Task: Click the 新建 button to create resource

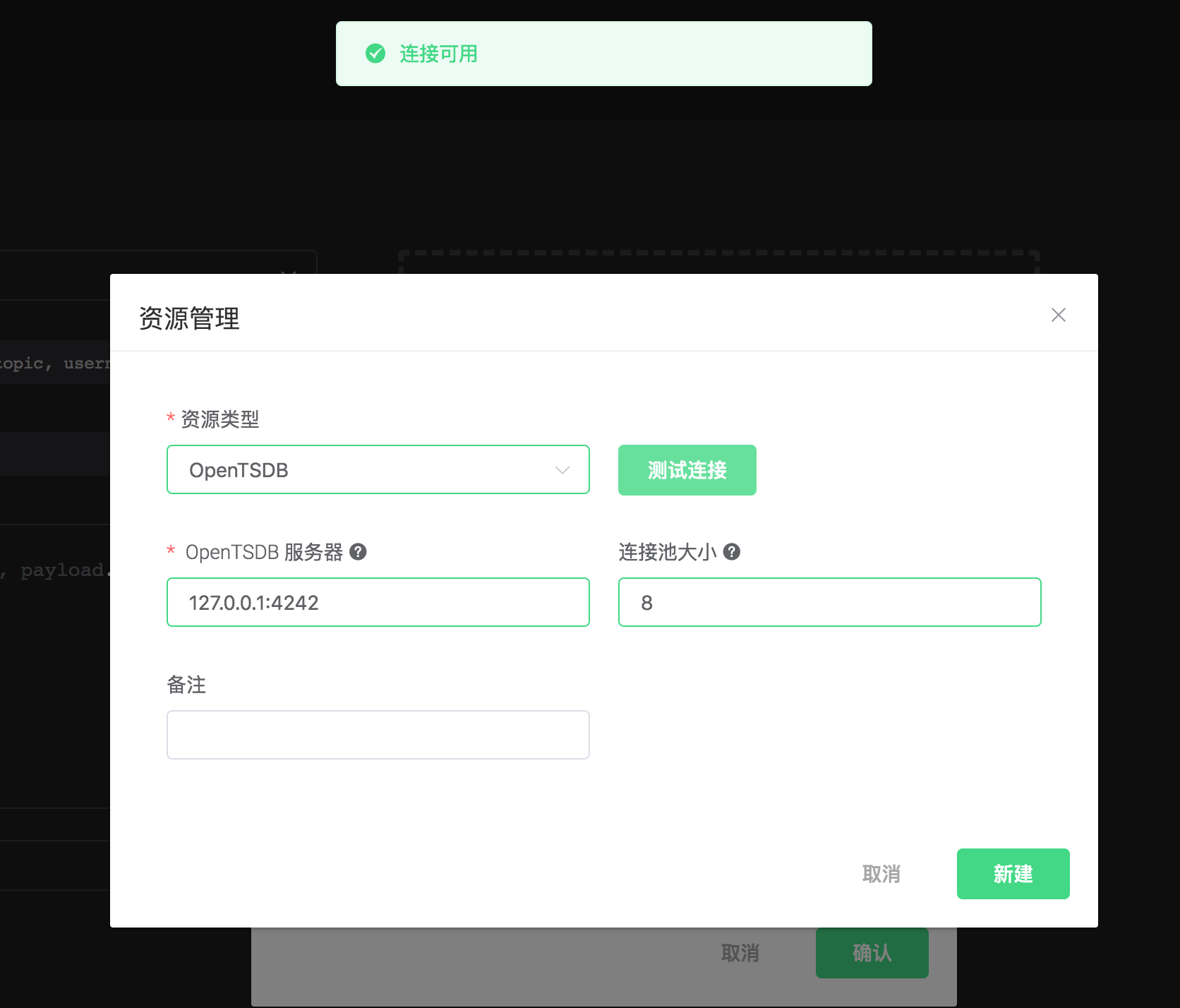Action: (x=1013, y=874)
